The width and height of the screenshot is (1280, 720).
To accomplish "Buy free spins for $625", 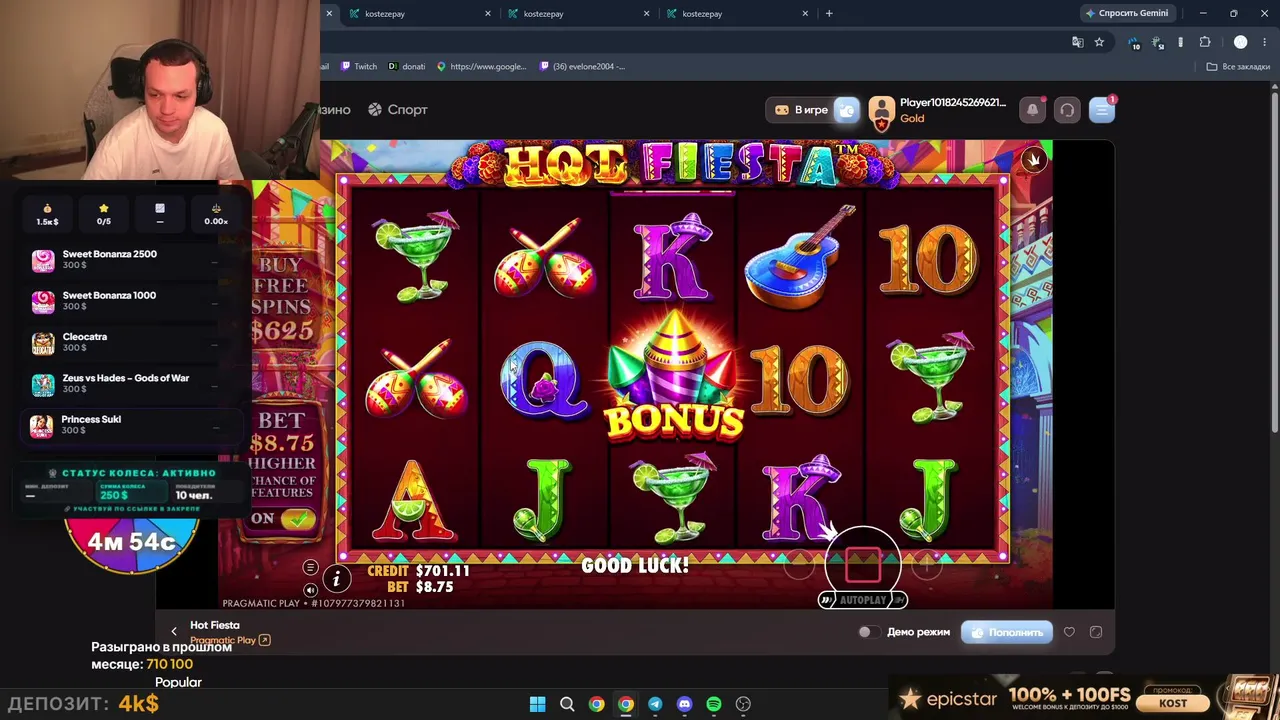I will pyautogui.click(x=282, y=298).
